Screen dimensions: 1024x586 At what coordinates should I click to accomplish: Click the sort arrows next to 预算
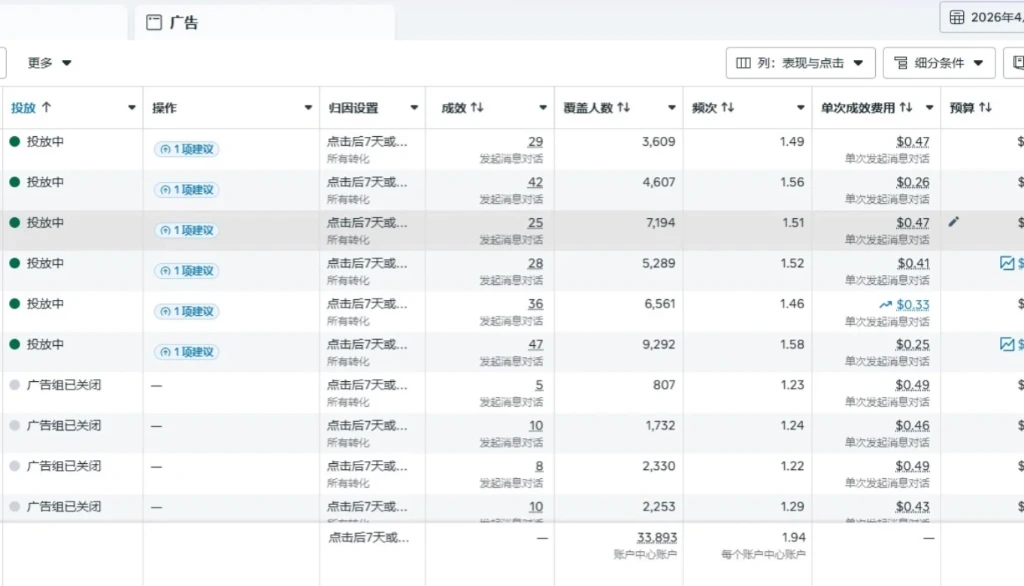pyautogui.click(x=985, y=108)
